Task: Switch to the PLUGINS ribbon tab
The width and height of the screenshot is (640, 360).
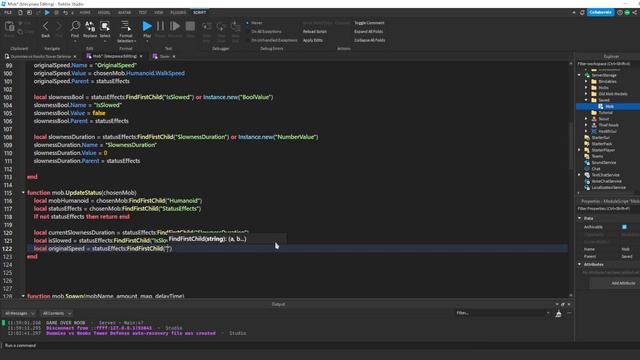Action: (178, 13)
